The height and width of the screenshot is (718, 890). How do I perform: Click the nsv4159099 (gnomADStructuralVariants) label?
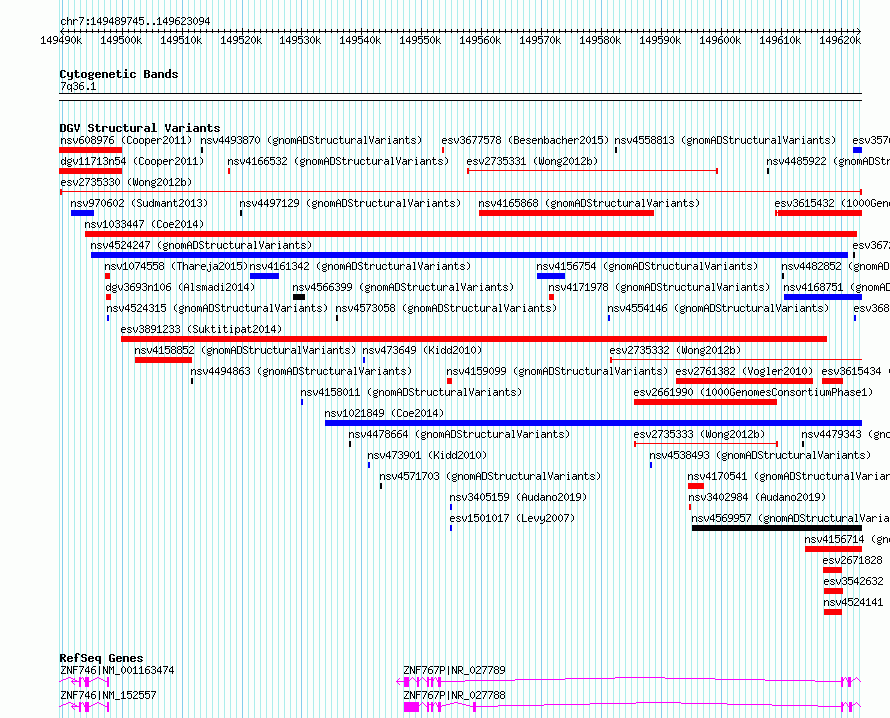[557, 371]
